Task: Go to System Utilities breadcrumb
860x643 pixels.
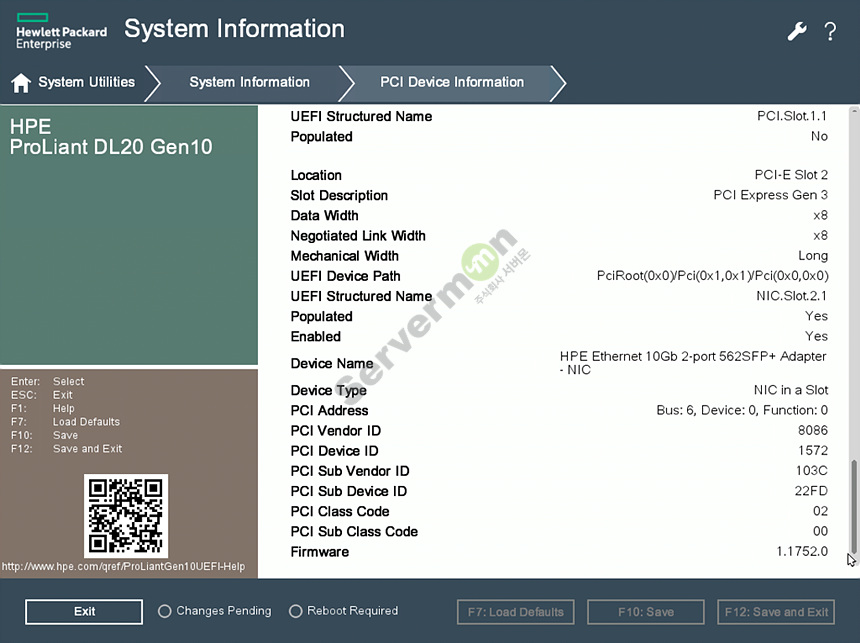Action: point(86,82)
